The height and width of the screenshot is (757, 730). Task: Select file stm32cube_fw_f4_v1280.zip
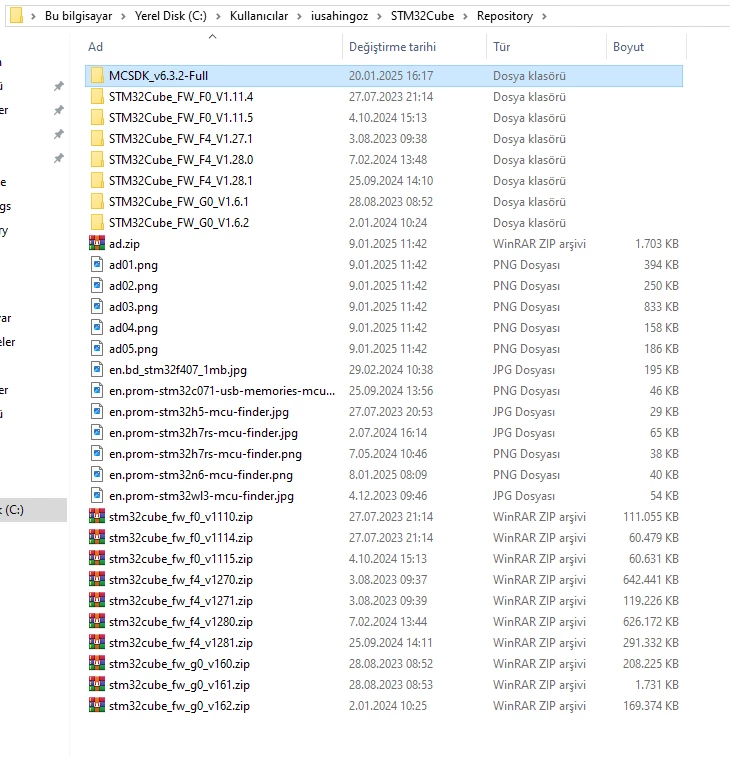coord(181,622)
